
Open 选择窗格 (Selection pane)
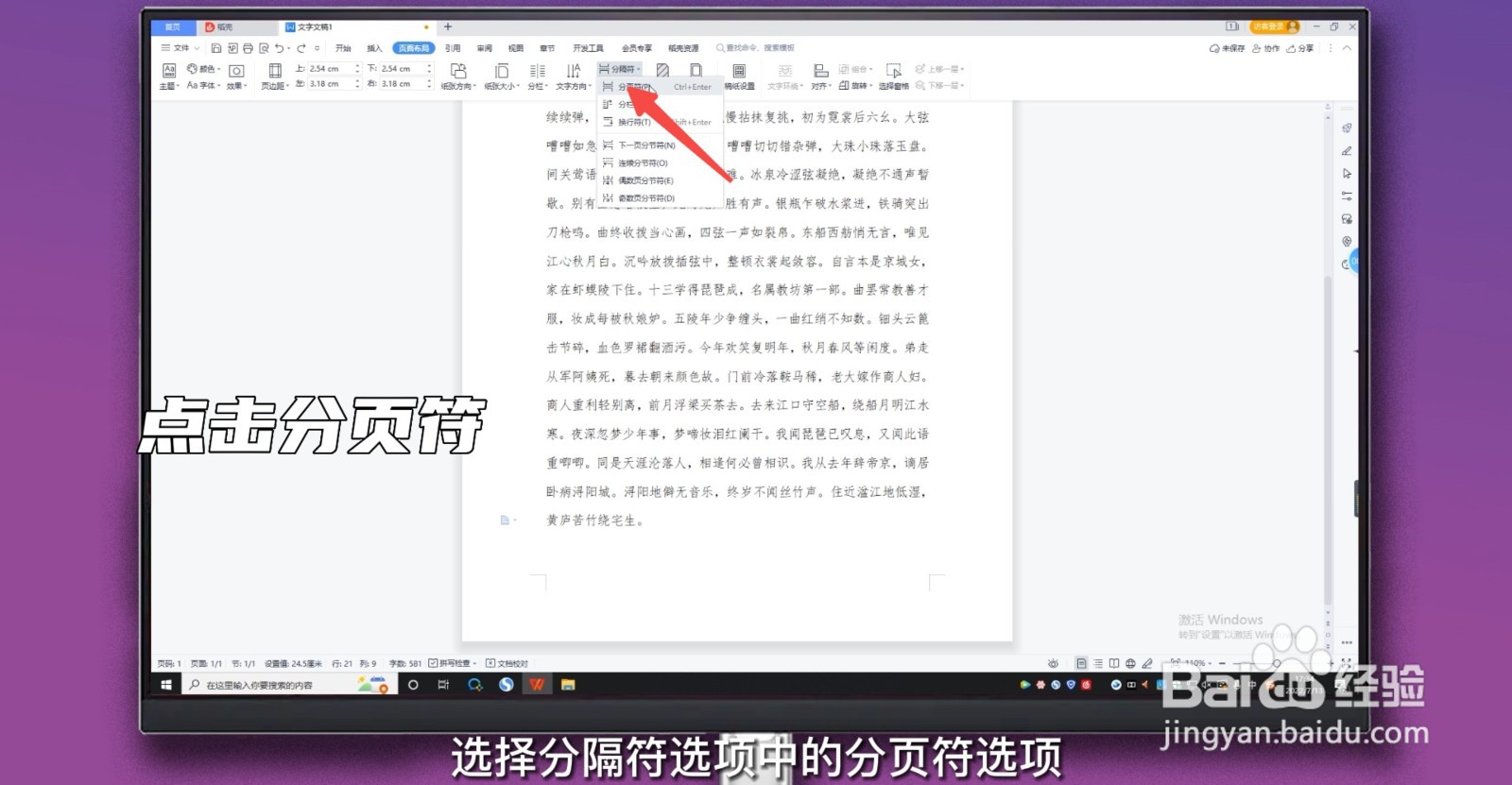click(893, 77)
